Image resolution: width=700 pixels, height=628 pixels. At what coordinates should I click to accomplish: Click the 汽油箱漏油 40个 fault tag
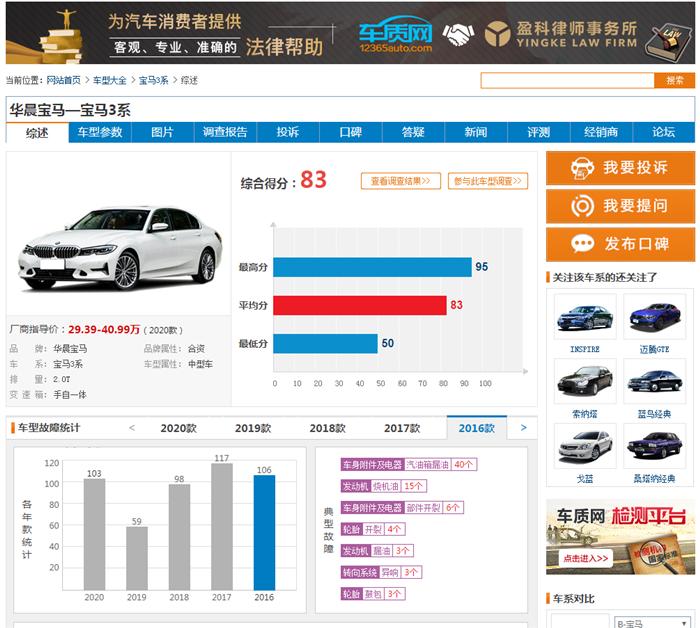click(409, 465)
